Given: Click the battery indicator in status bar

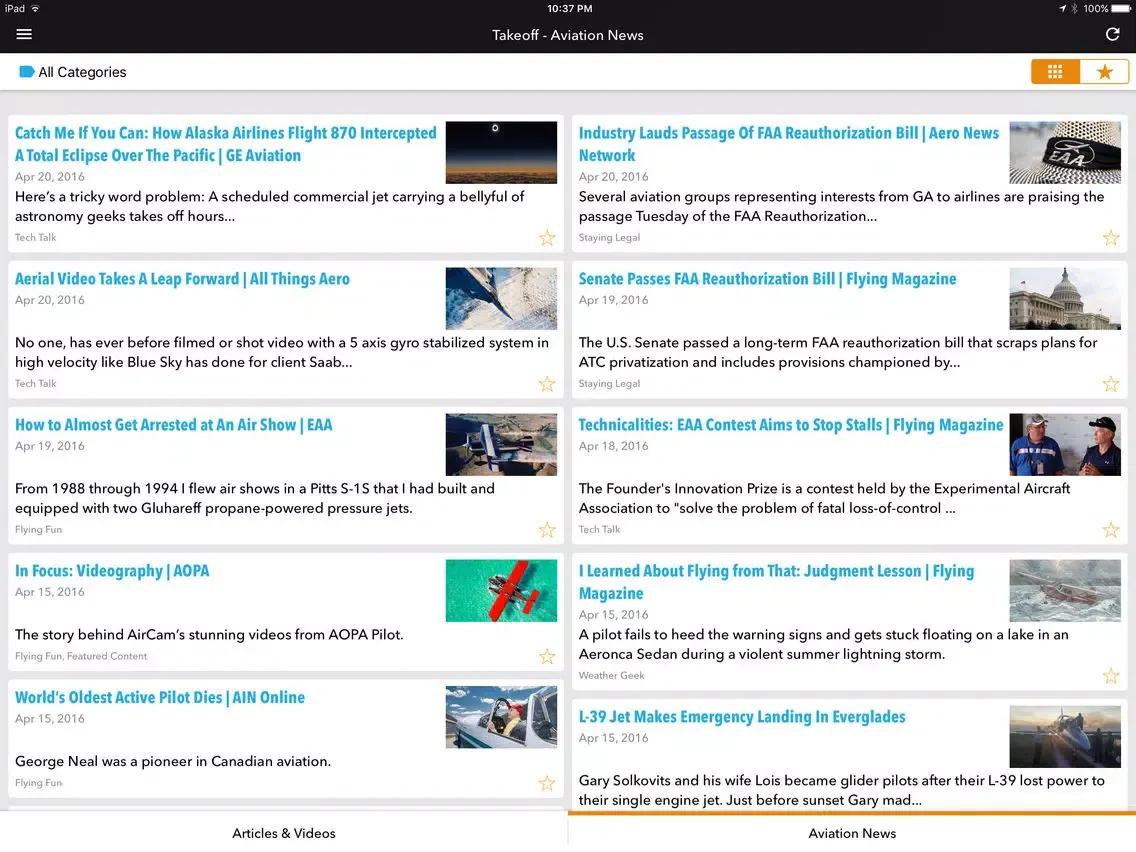Looking at the screenshot, I should click(1121, 9).
